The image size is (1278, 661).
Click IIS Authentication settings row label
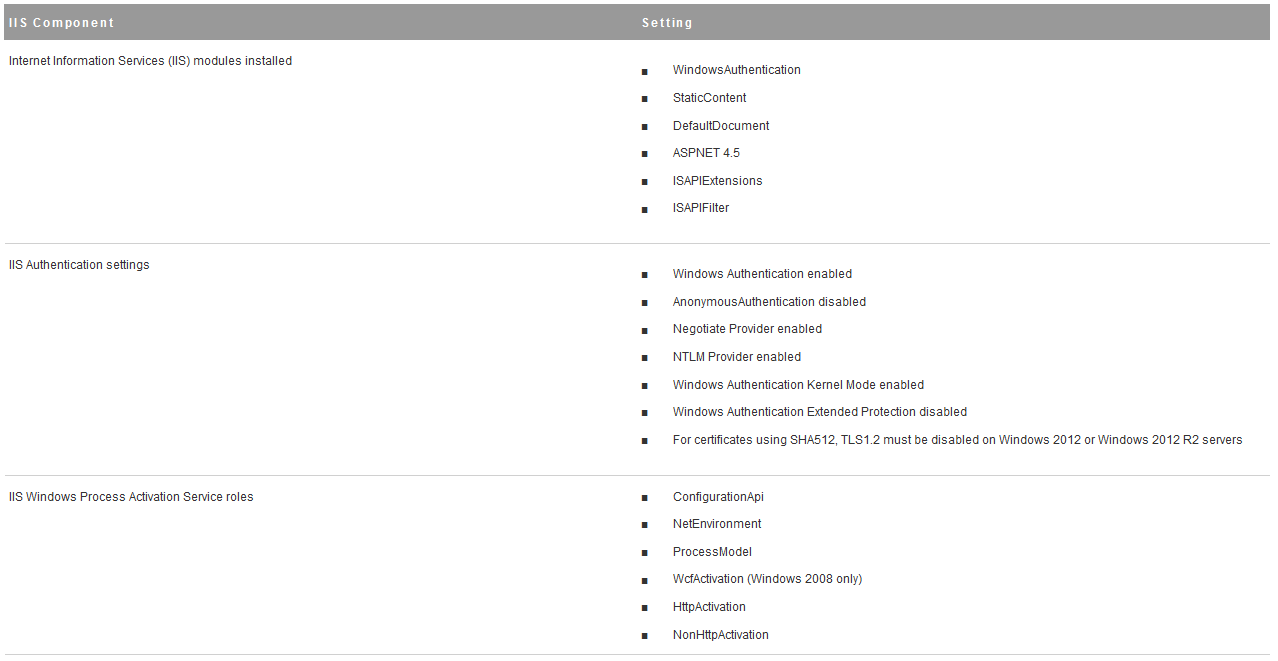[x=79, y=265]
